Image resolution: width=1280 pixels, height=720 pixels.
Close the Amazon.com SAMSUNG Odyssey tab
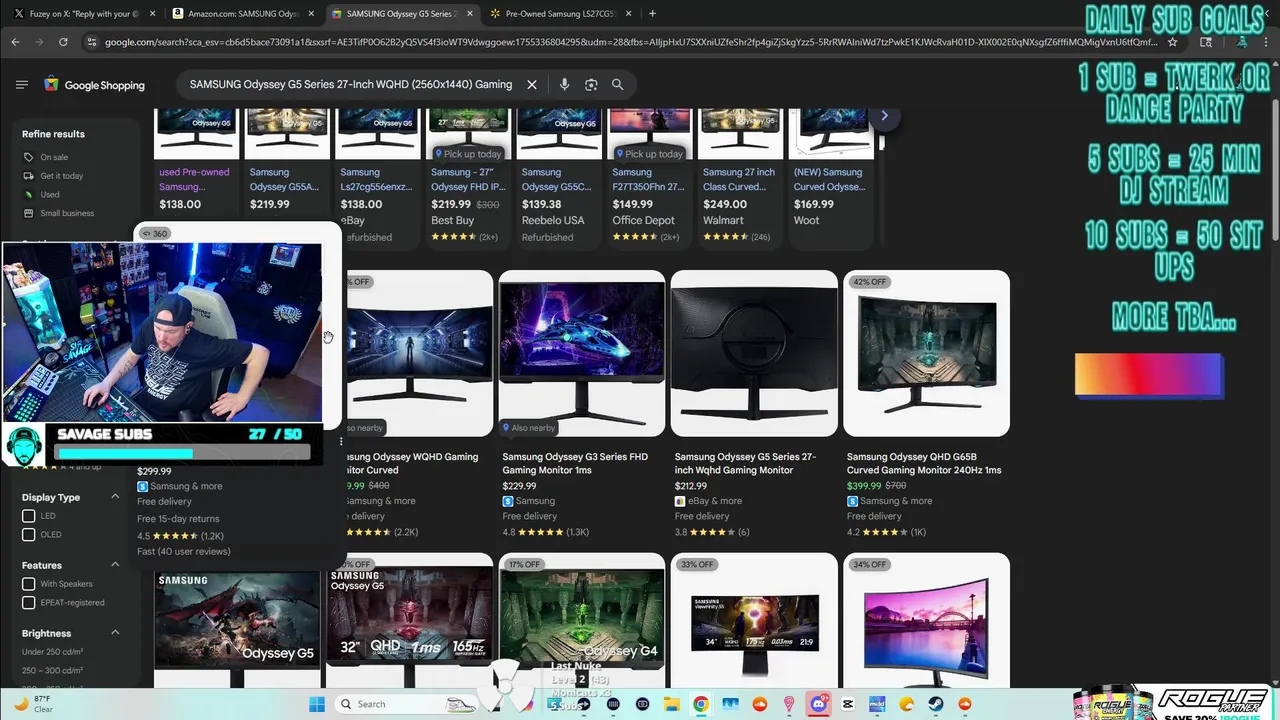[x=311, y=13]
